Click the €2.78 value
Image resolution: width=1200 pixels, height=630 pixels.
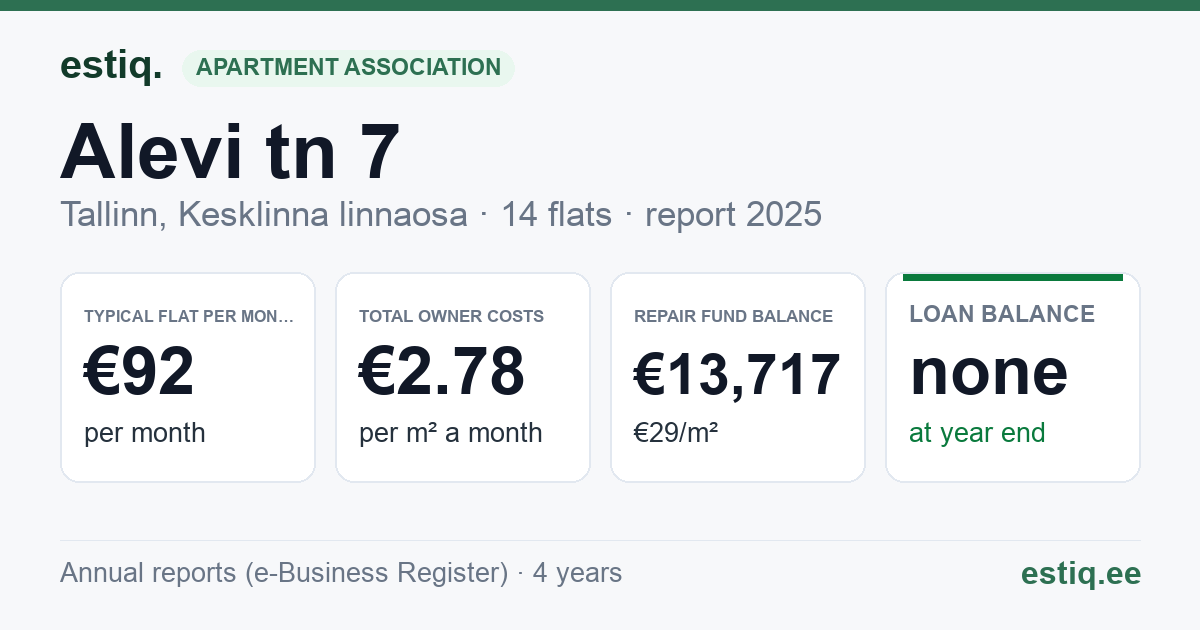(x=442, y=372)
